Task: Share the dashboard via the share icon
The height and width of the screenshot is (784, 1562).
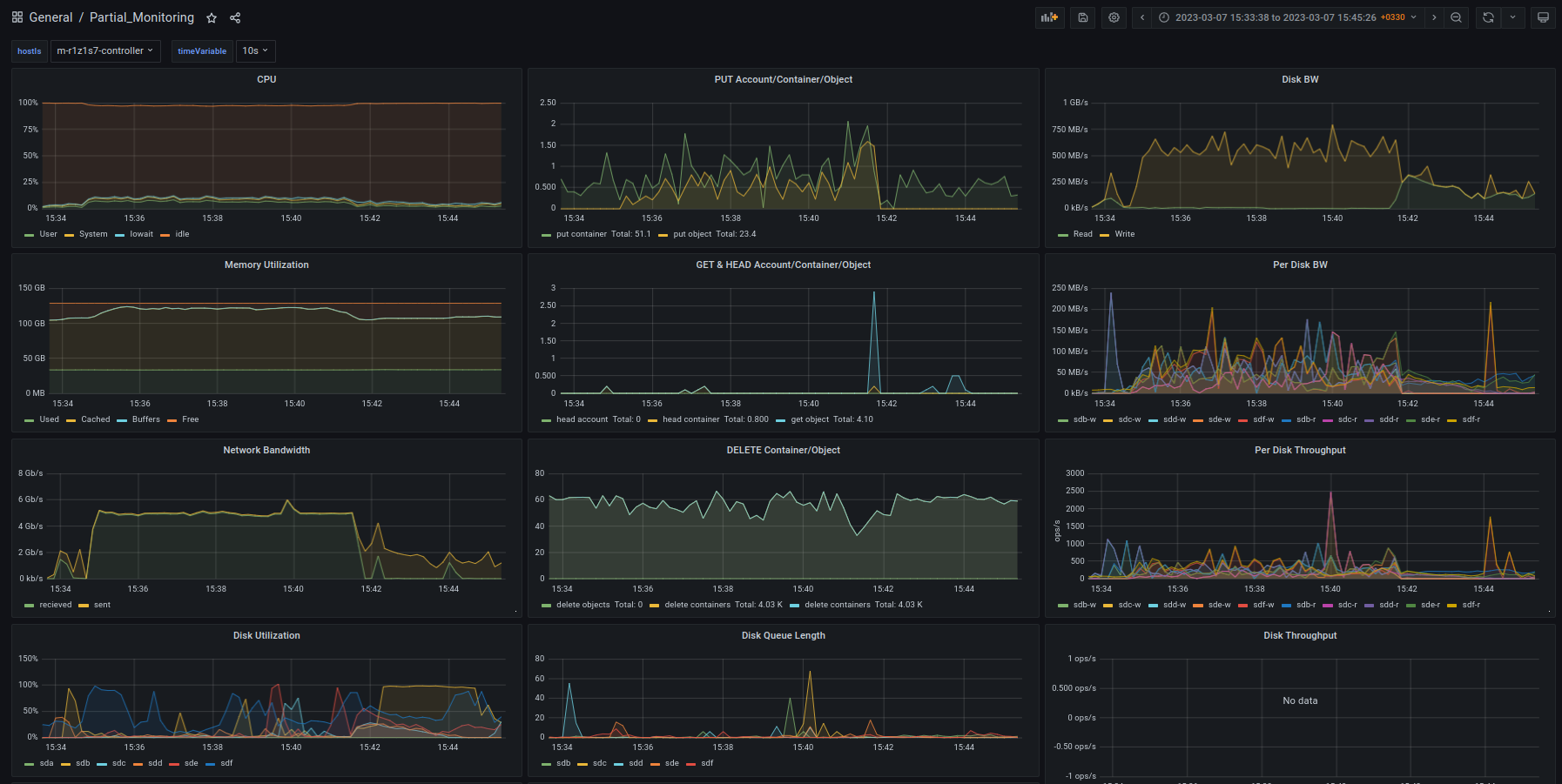Action: 235,17
